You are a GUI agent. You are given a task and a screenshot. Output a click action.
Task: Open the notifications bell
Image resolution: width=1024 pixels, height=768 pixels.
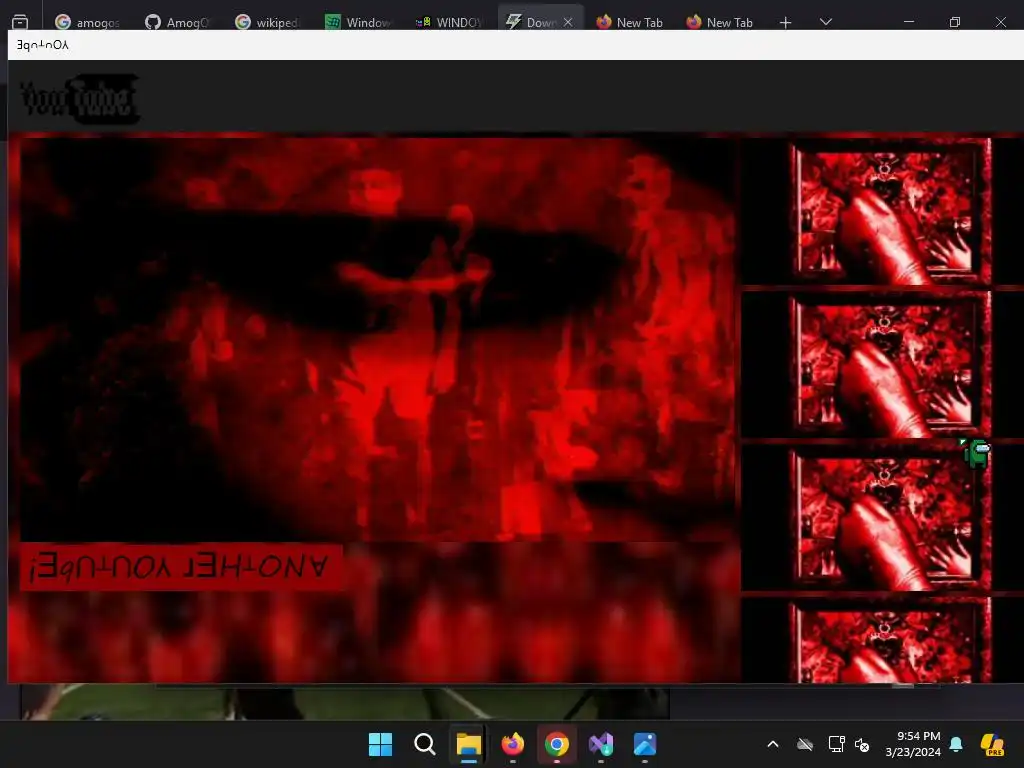[956, 744]
